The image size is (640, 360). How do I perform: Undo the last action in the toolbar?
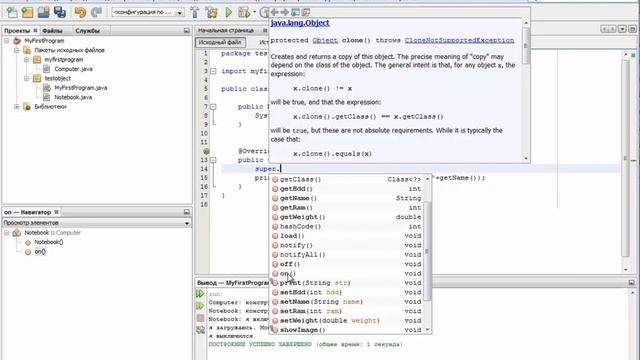[80, 13]
